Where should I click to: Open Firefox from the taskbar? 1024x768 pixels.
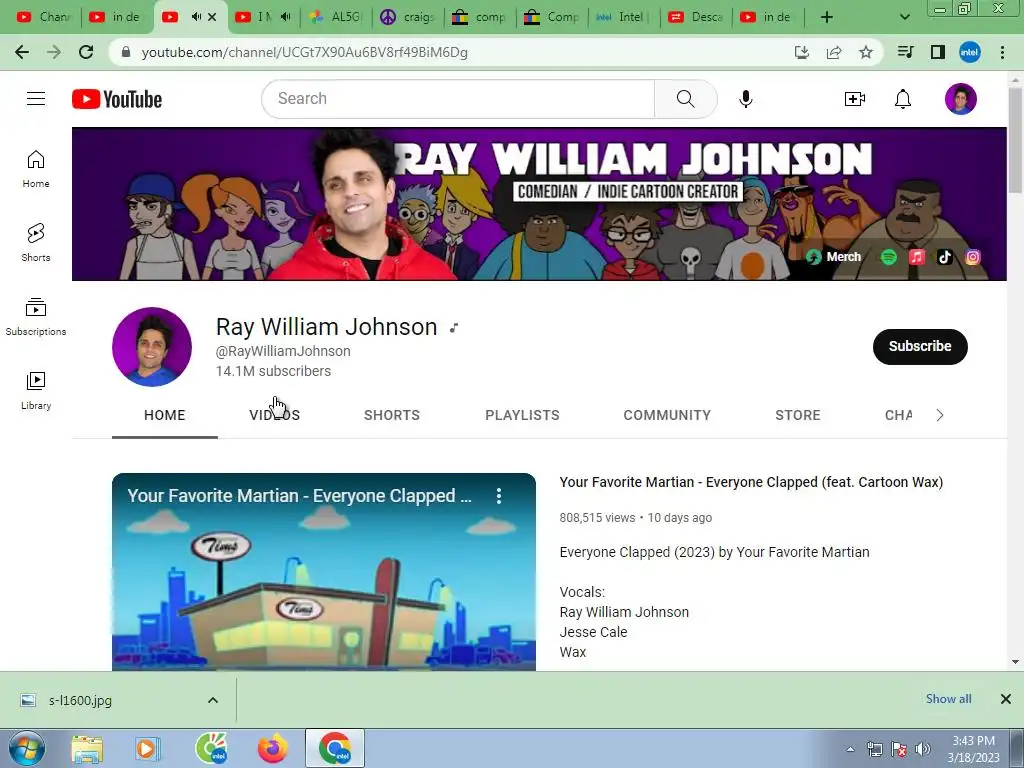(272, 748)
